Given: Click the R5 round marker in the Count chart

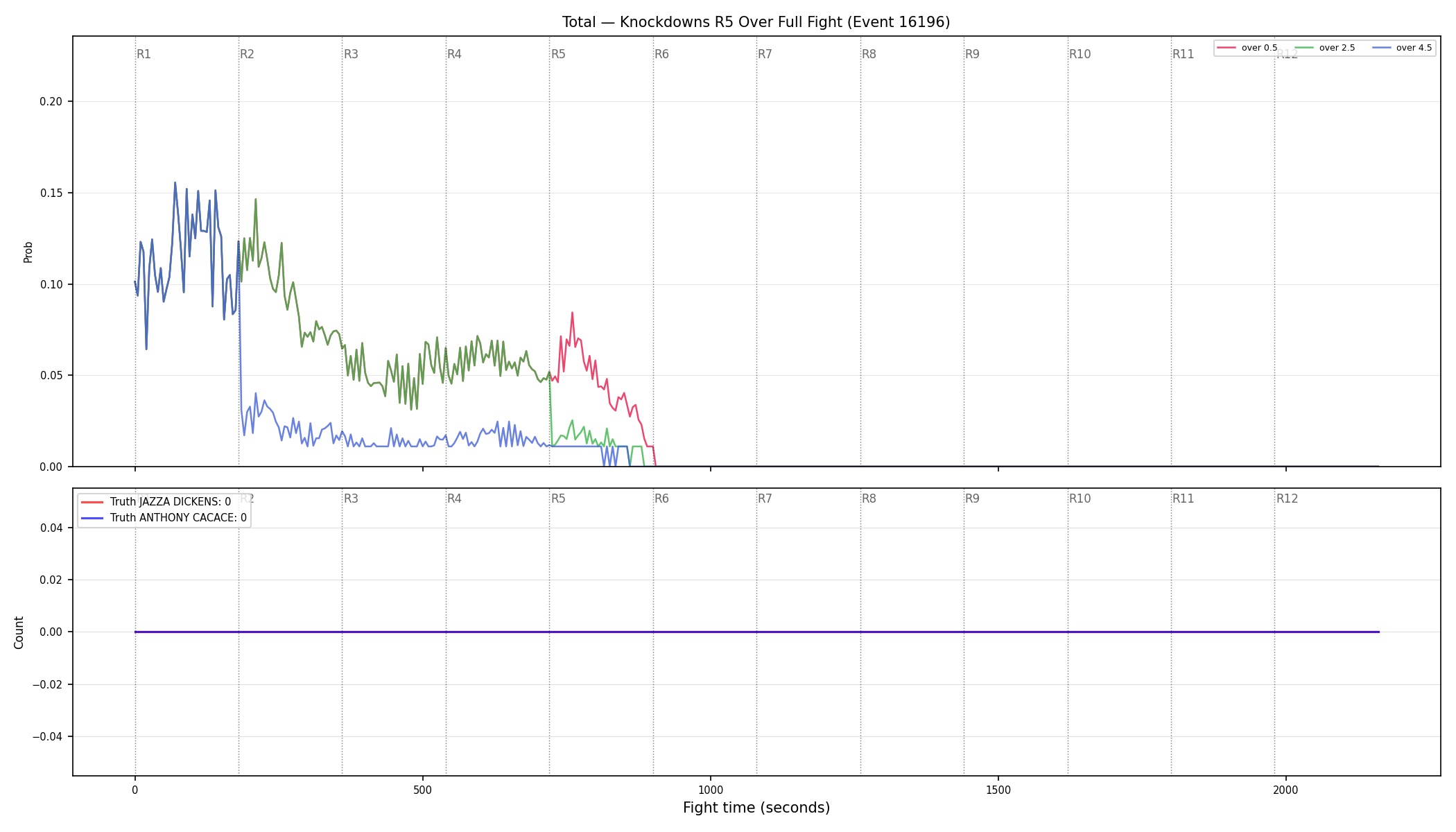Looking at the screenshot, I should pos(558,499).
